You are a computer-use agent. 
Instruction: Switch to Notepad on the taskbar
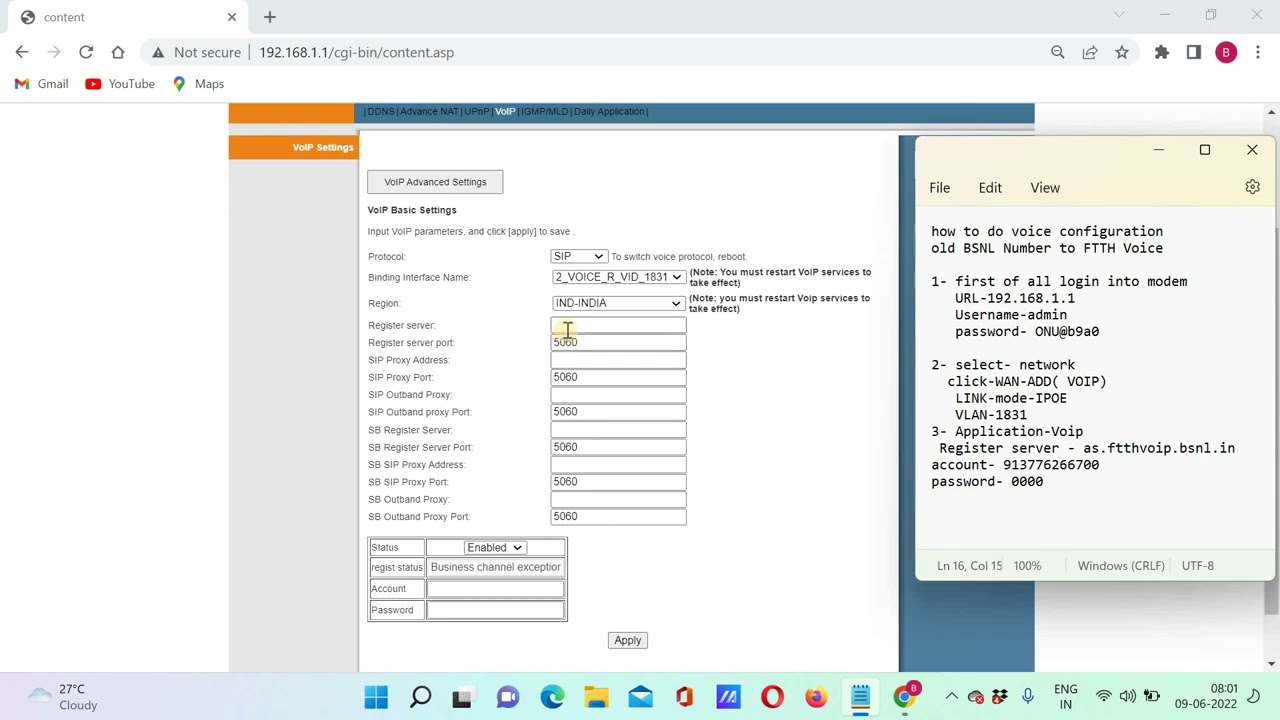pos(860,697)
